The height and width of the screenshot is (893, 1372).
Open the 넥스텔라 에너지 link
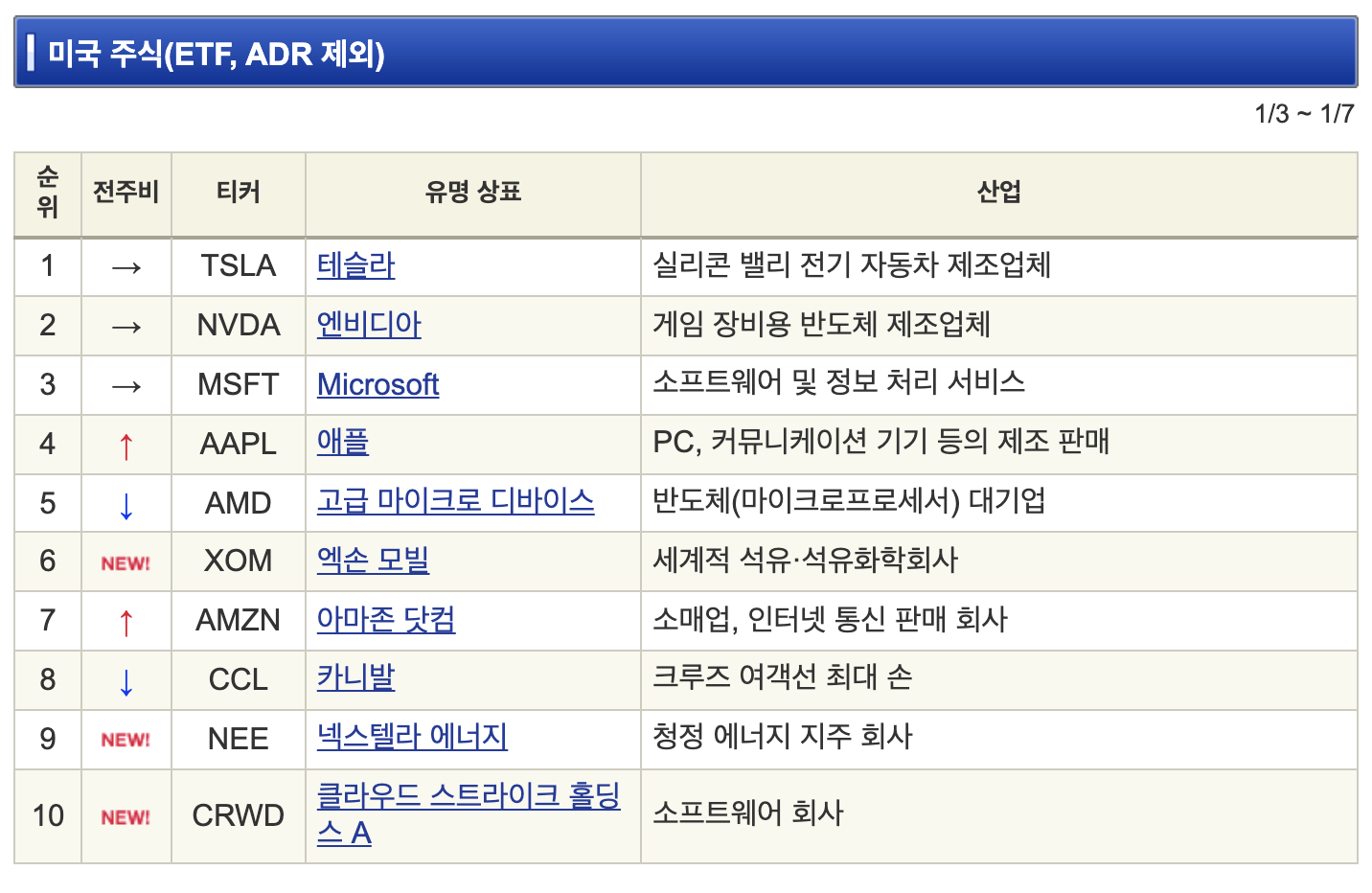412,738
